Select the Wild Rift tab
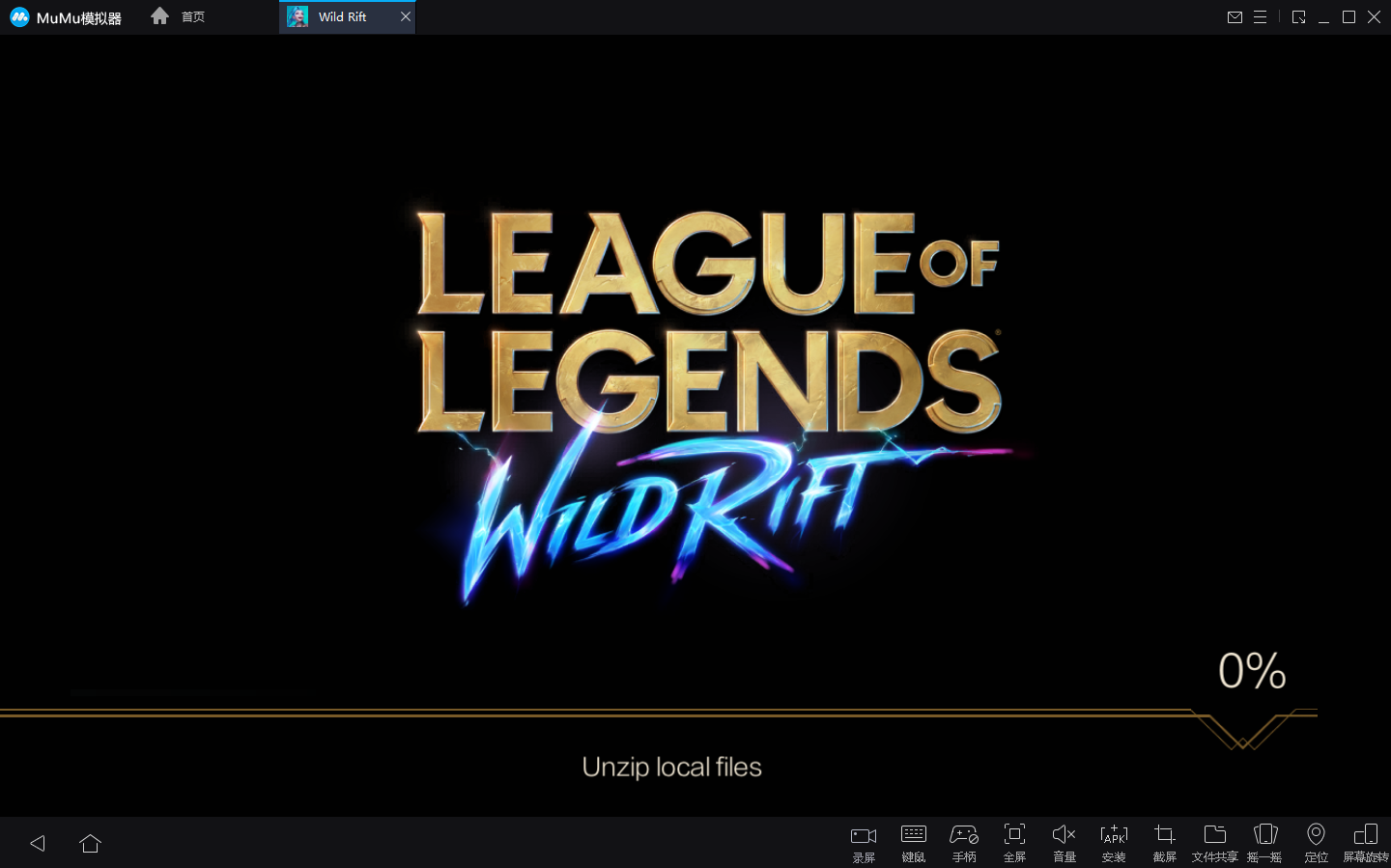This screenshot has height=868, width=1391. 347,16
